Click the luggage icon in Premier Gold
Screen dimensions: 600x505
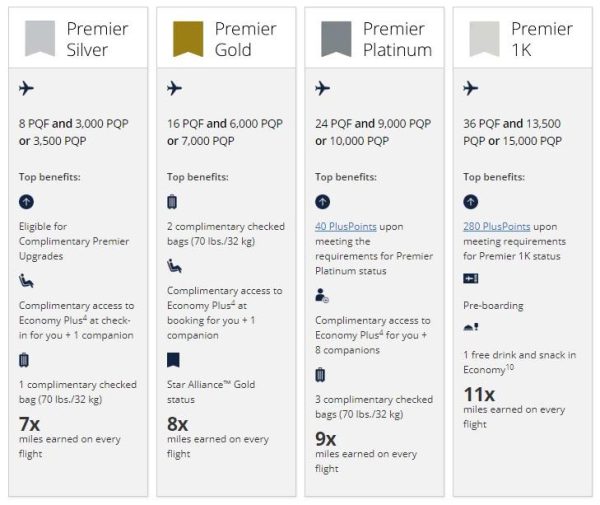174,202
